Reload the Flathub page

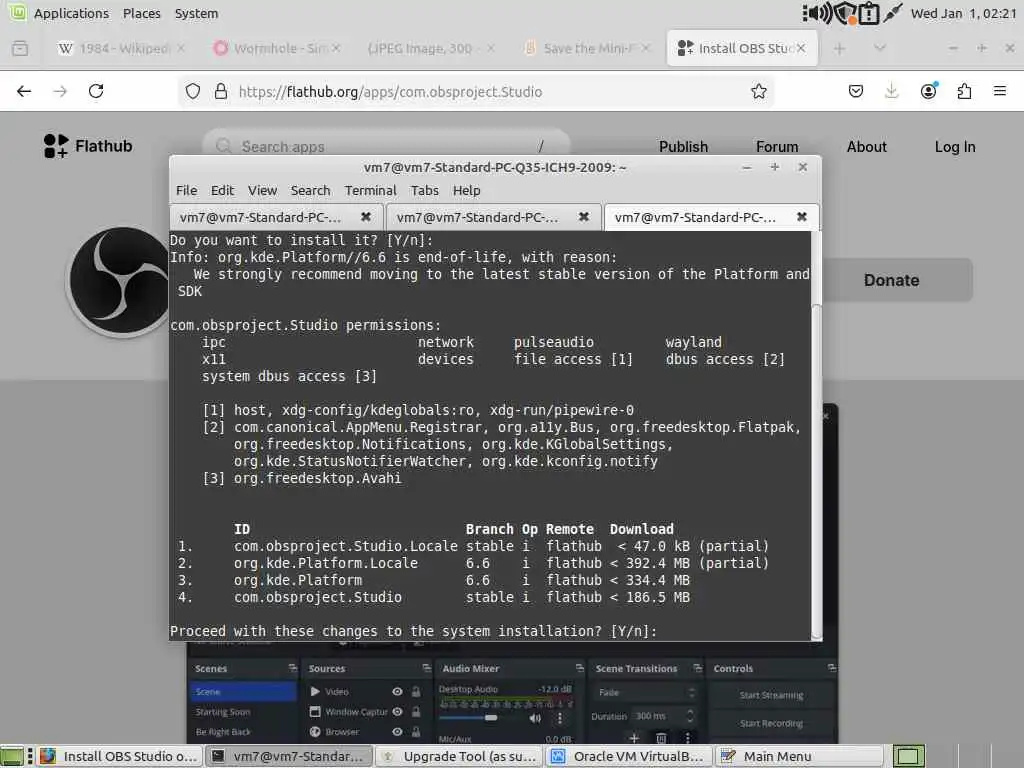coord(96,91)
